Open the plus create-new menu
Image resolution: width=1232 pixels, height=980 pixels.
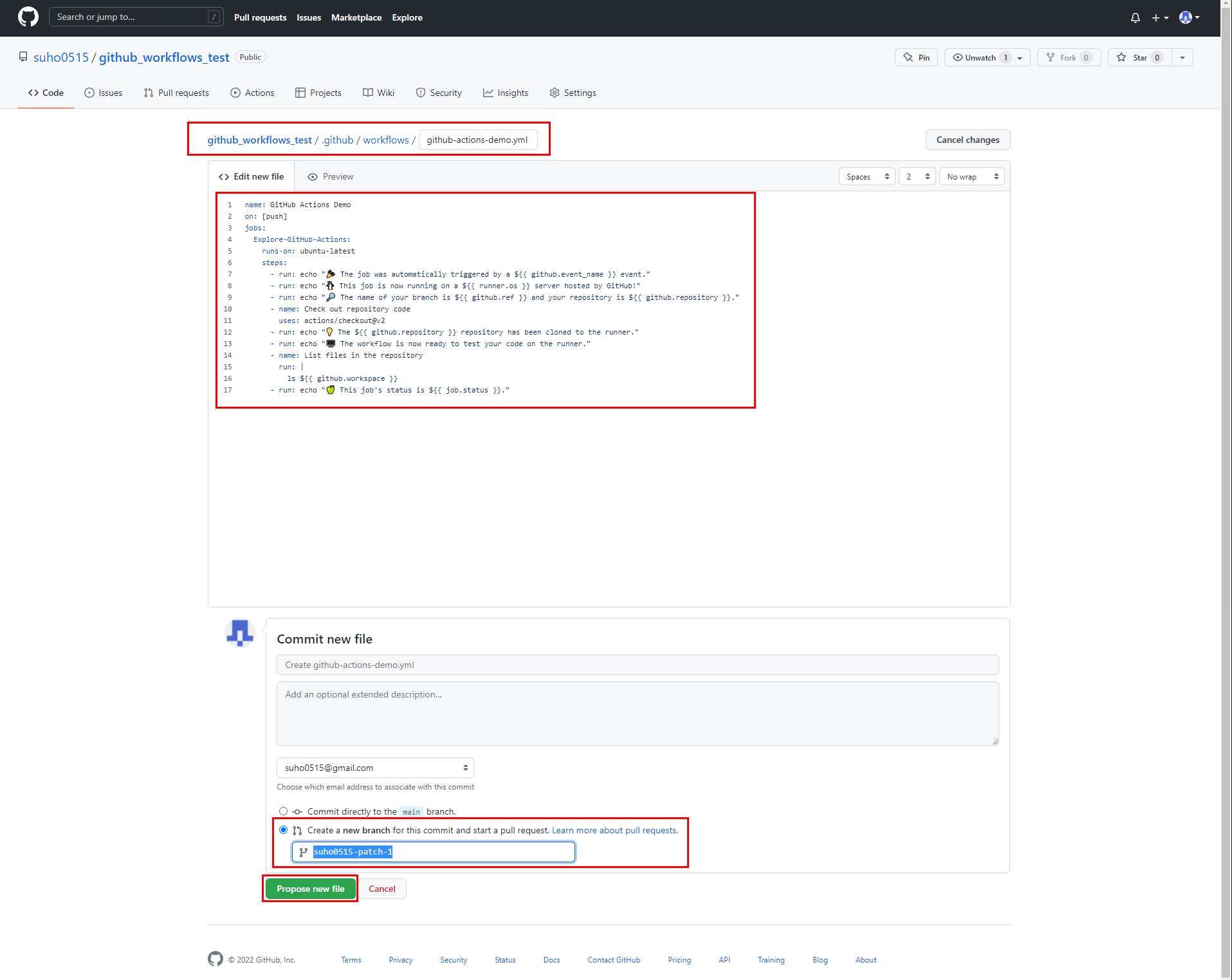coord(1160,18)
